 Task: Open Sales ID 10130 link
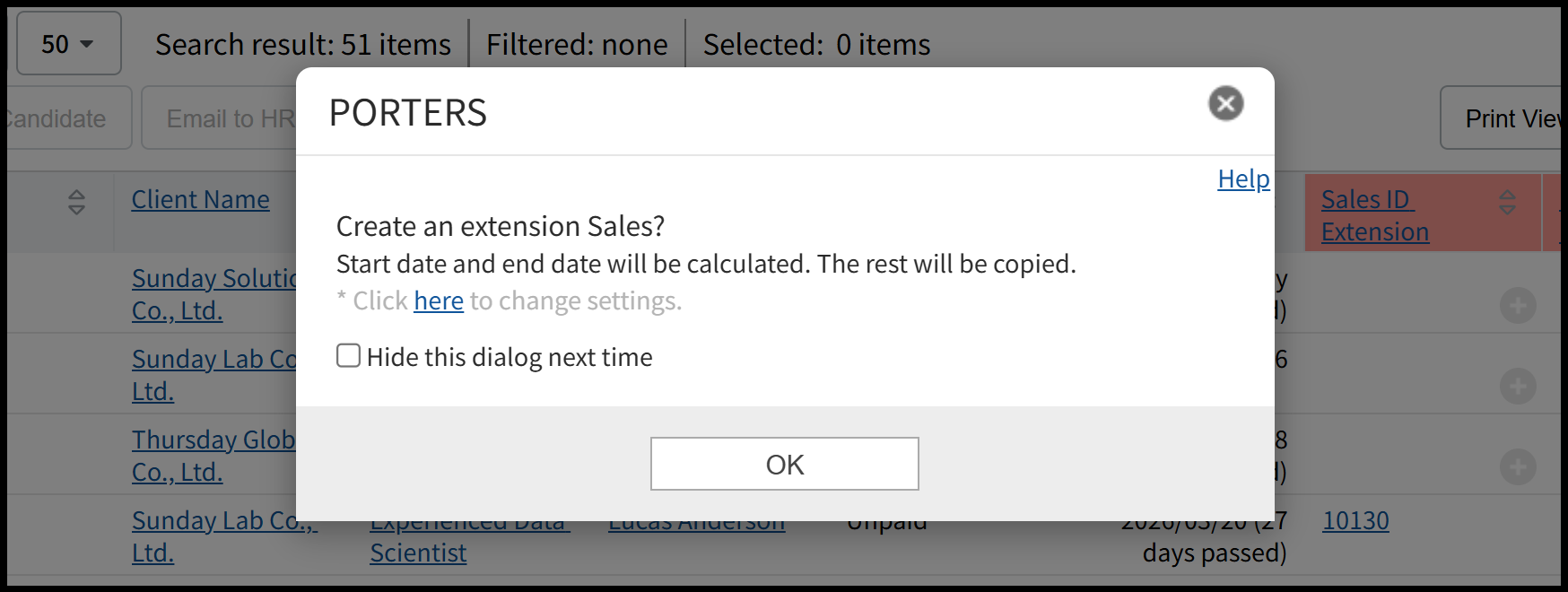(1355, 520)
